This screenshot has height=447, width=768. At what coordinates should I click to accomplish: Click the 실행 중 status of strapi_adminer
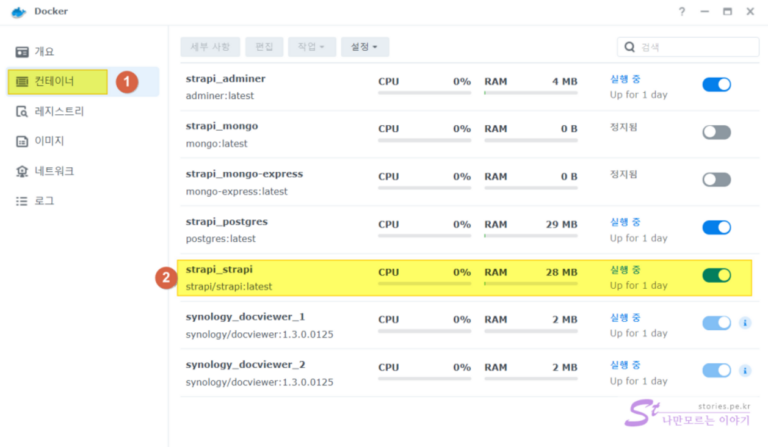[x=625, y=79]
